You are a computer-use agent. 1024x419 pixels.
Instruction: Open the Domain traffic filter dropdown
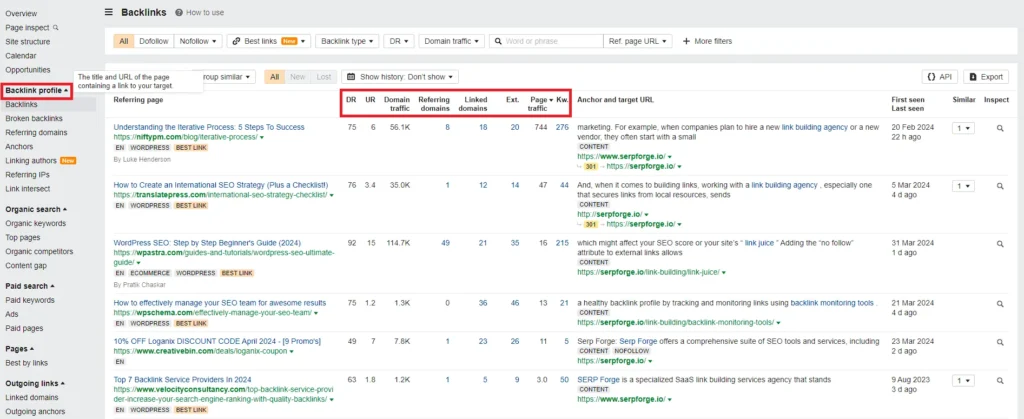pos(452,41)
